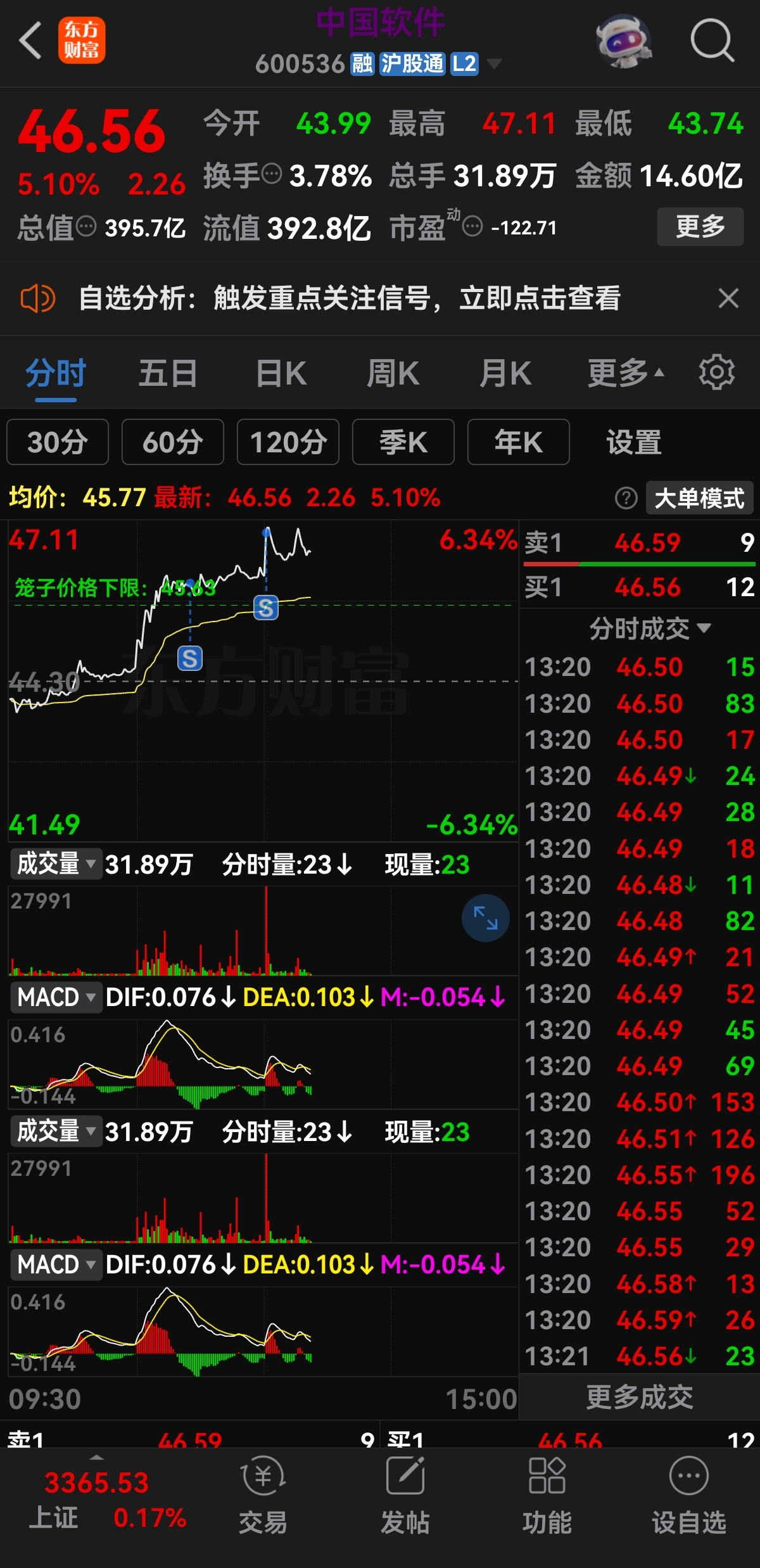This screenshot has height=1568, width=760.
Task: Tap the buy-sell ratio bar
Action: tap(640, 564)
